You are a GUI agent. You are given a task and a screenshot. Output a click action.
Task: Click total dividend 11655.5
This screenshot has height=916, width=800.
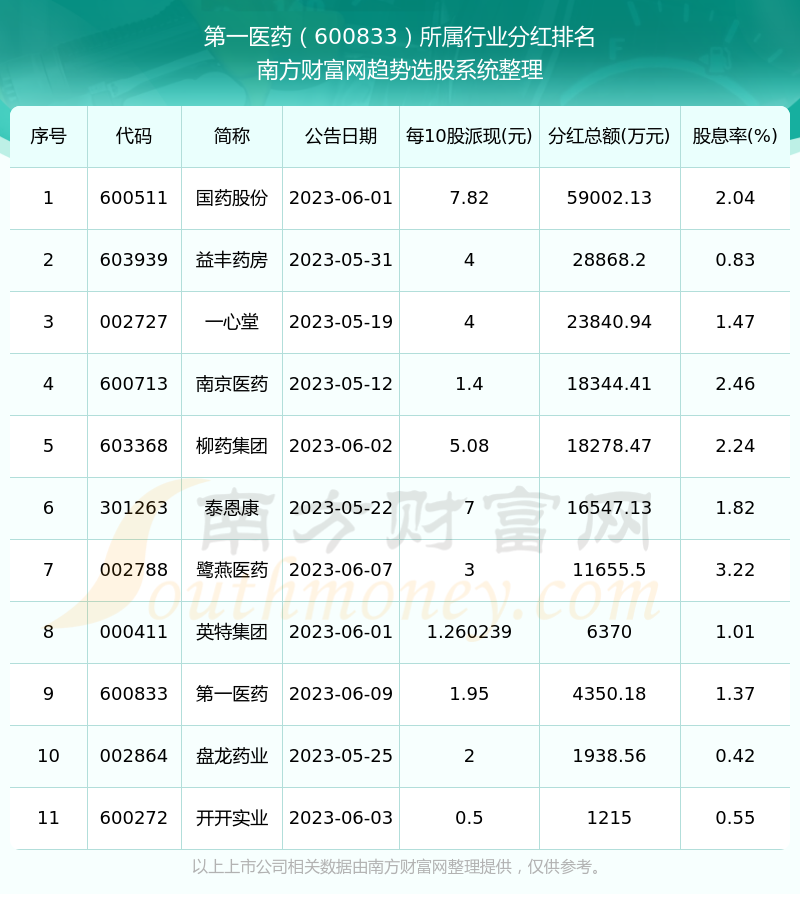[609, 570]
